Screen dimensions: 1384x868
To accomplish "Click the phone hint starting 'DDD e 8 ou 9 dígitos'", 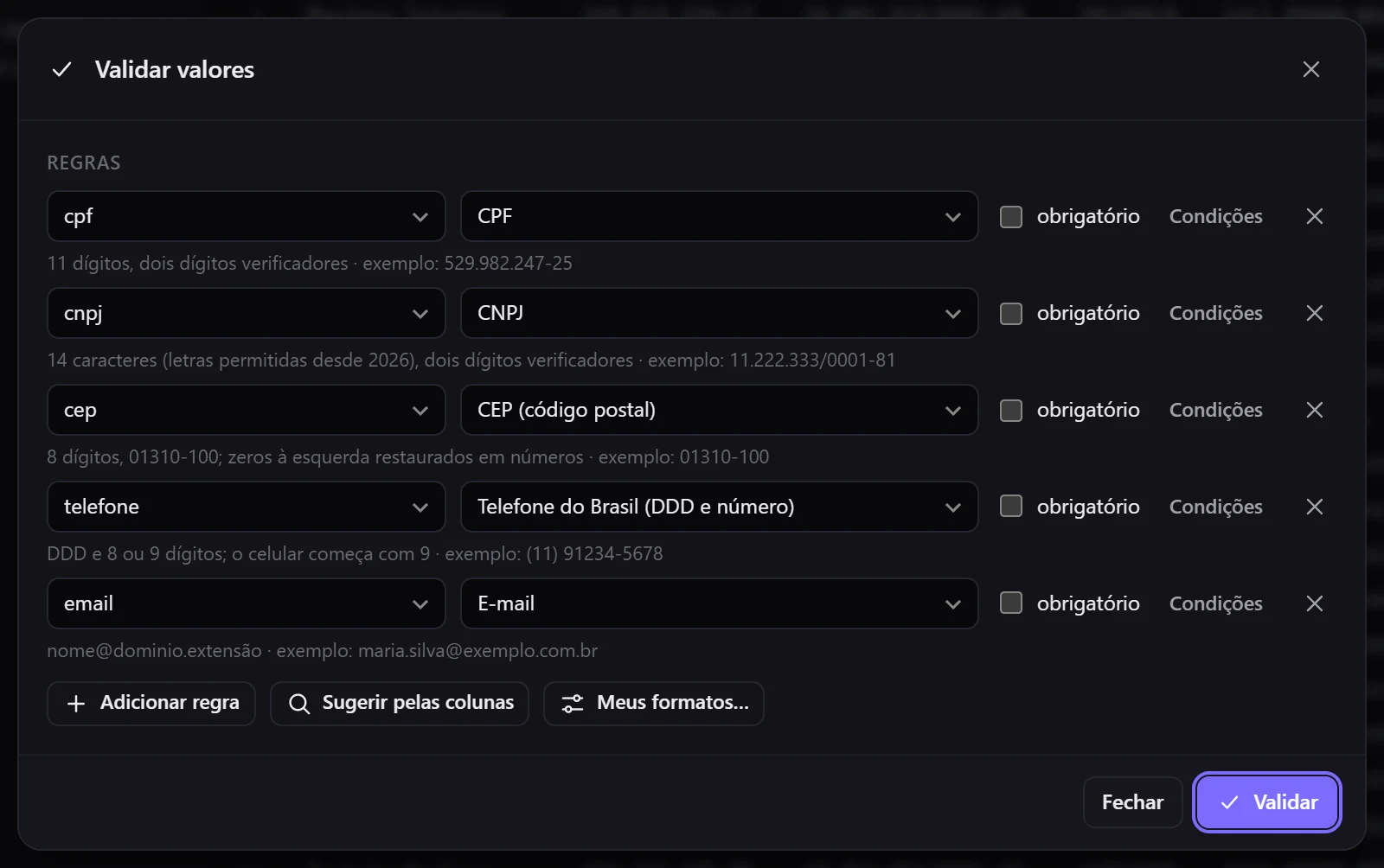I will (x=355, y=553).
